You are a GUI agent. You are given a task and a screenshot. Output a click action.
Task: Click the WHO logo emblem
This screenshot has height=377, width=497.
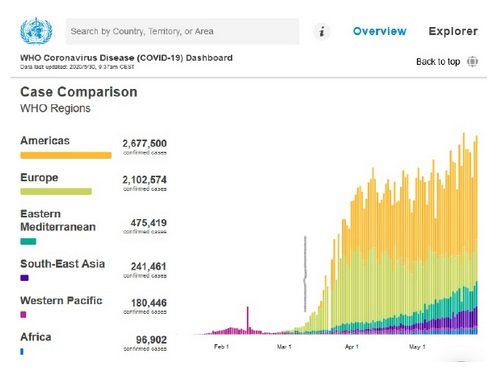point(36,31)
